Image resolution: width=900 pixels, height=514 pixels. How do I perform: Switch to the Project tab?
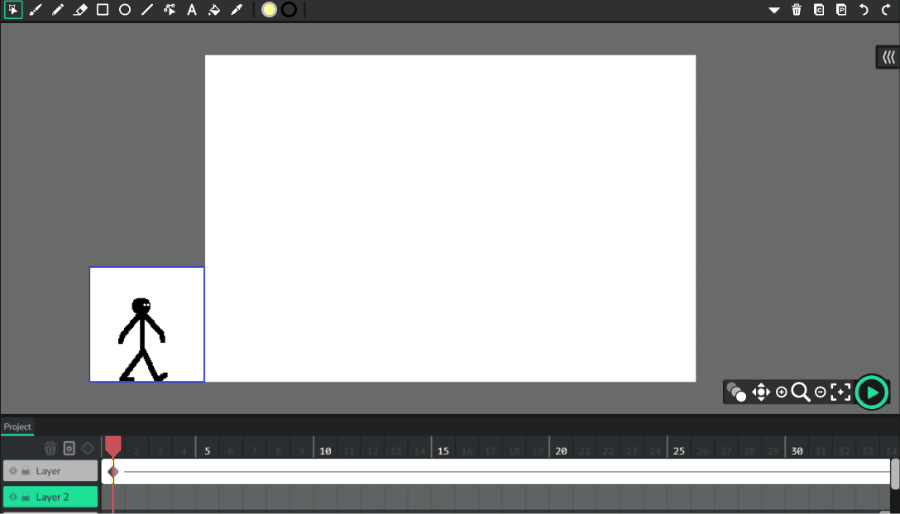17,427
